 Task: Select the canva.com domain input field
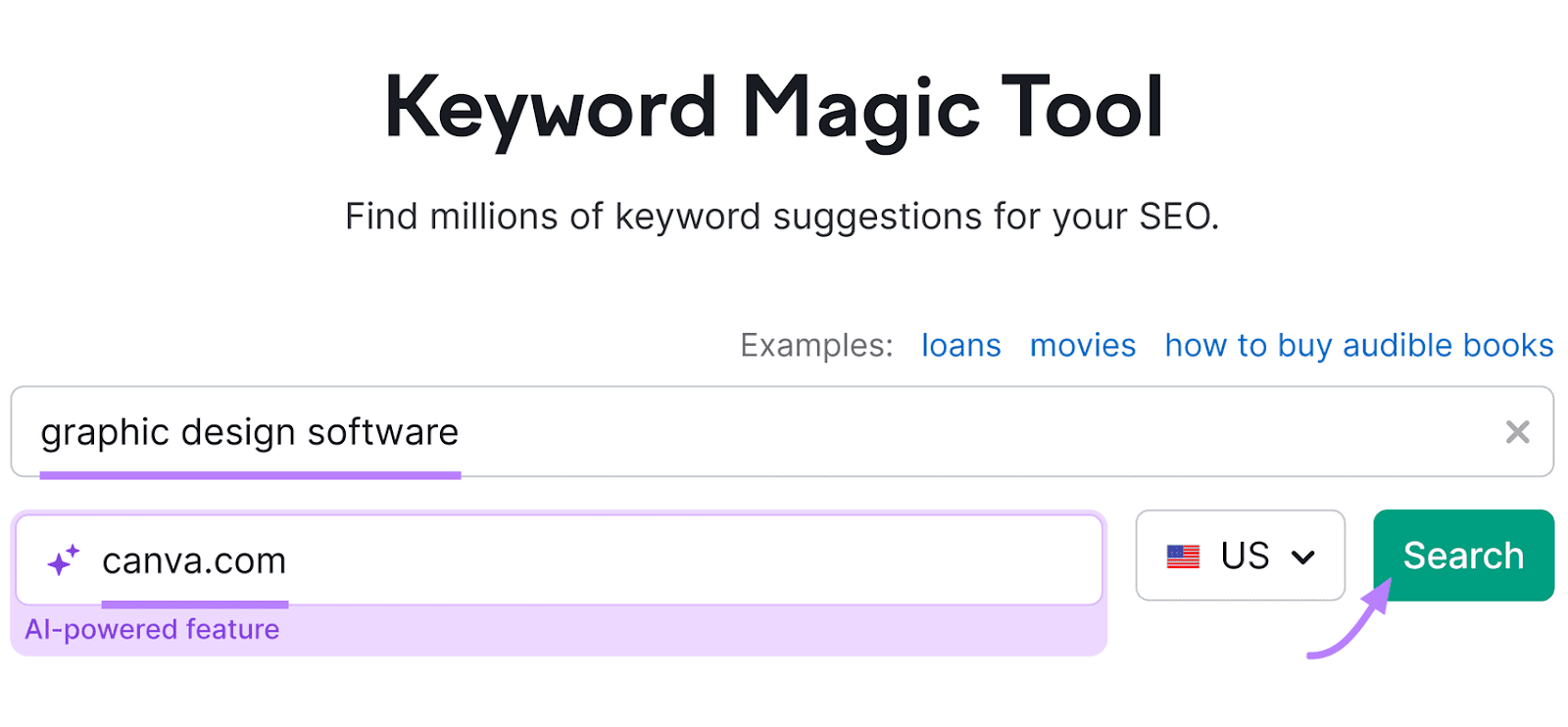coord(490,559)
